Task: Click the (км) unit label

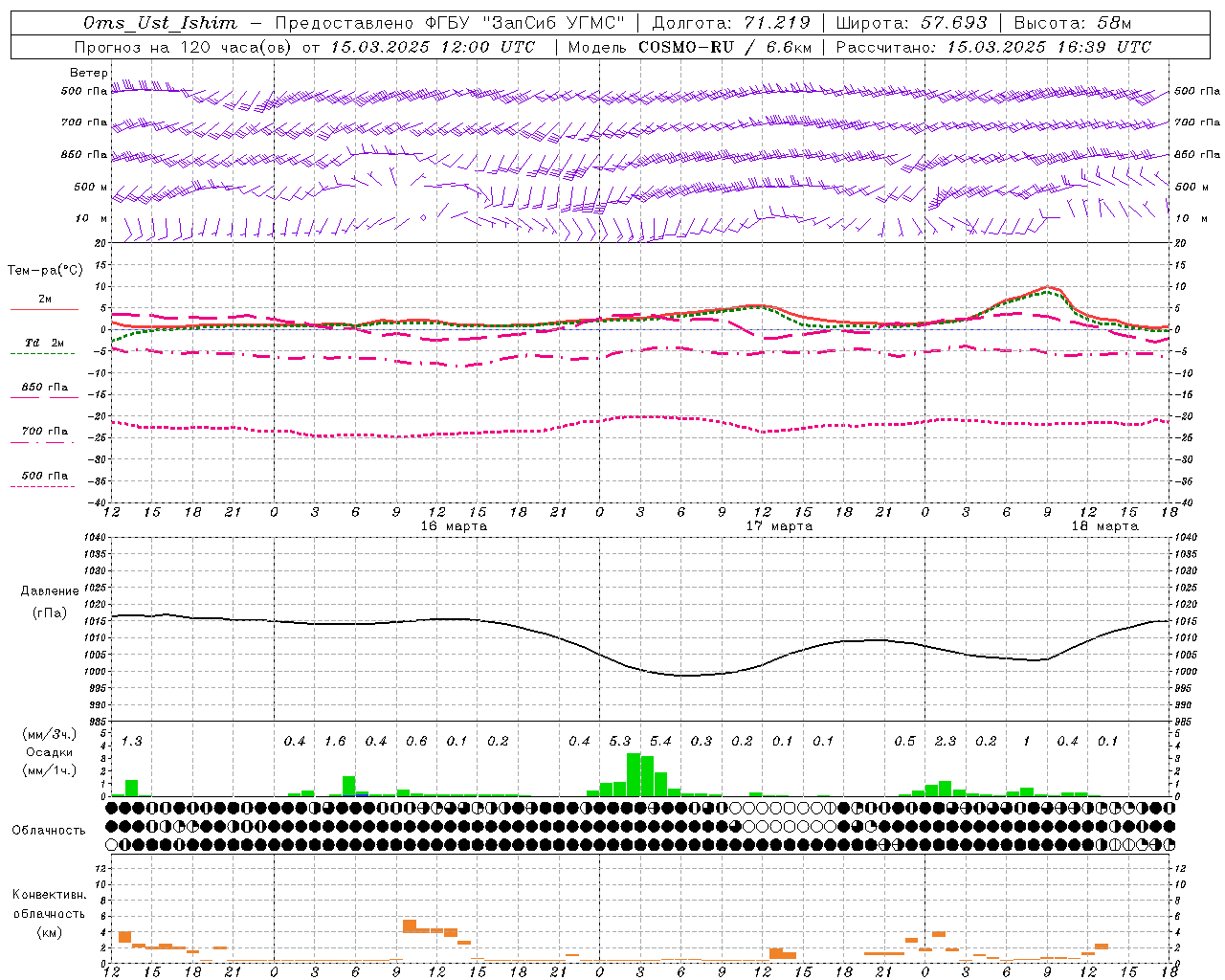Action: tap(50, 932)
